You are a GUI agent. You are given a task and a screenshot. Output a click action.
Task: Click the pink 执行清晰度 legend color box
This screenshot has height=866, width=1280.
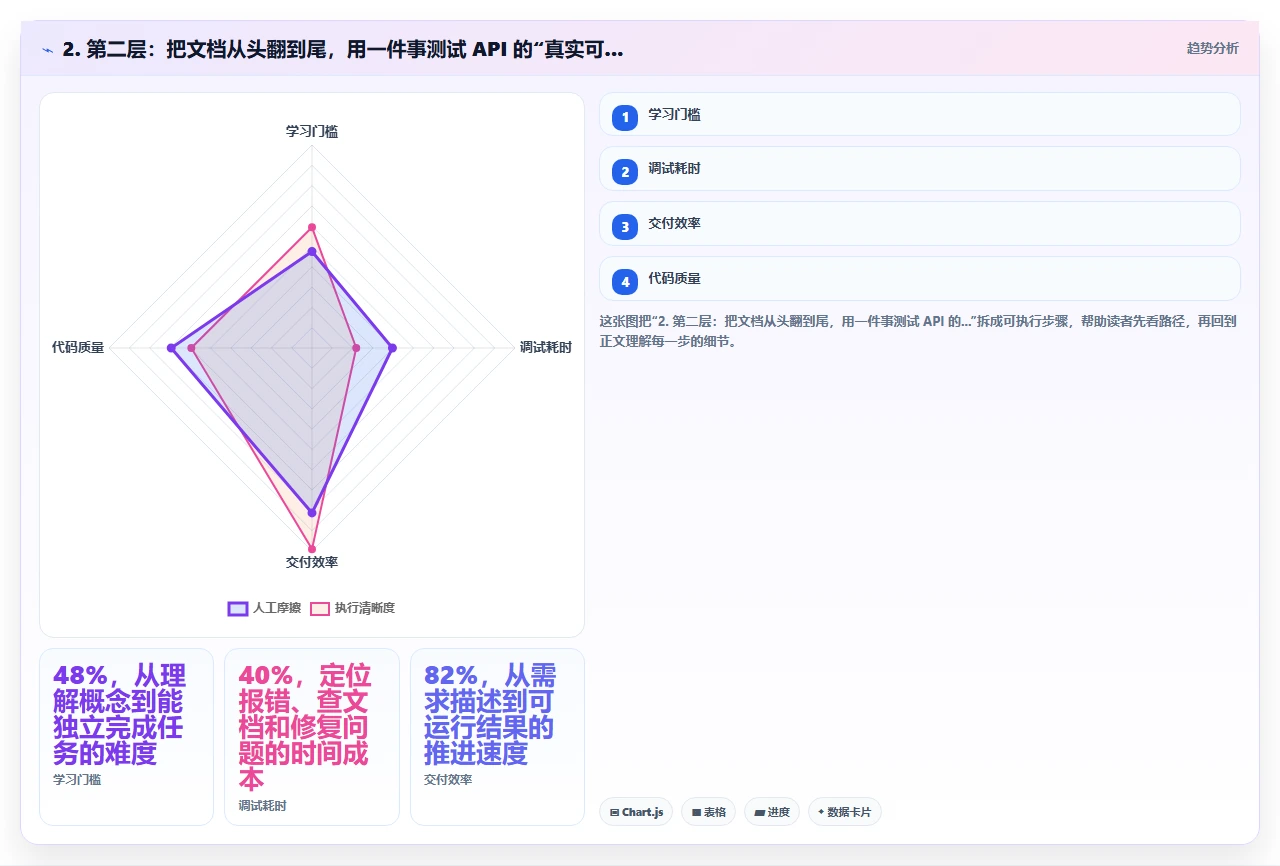click(x=320, y=608)
